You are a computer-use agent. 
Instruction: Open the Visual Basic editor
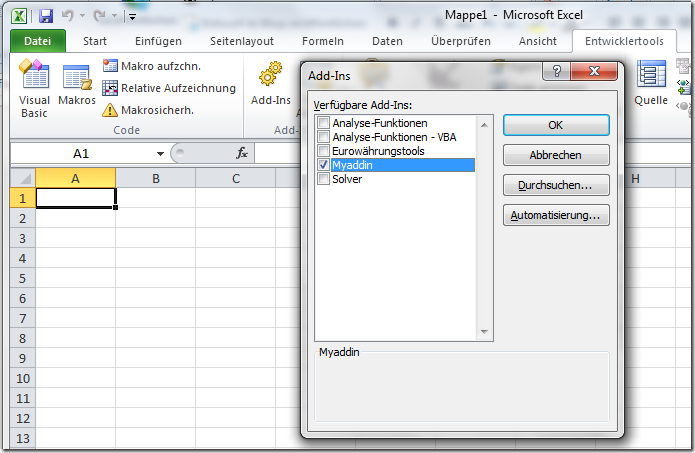coord(34,89)
